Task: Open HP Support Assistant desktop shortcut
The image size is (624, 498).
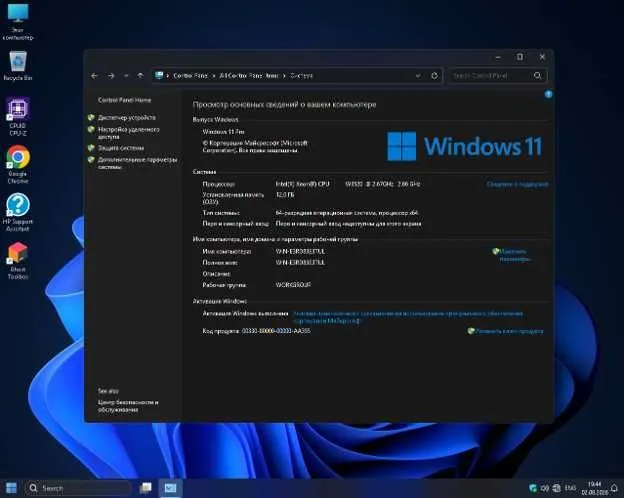Action: coord(18,212)
